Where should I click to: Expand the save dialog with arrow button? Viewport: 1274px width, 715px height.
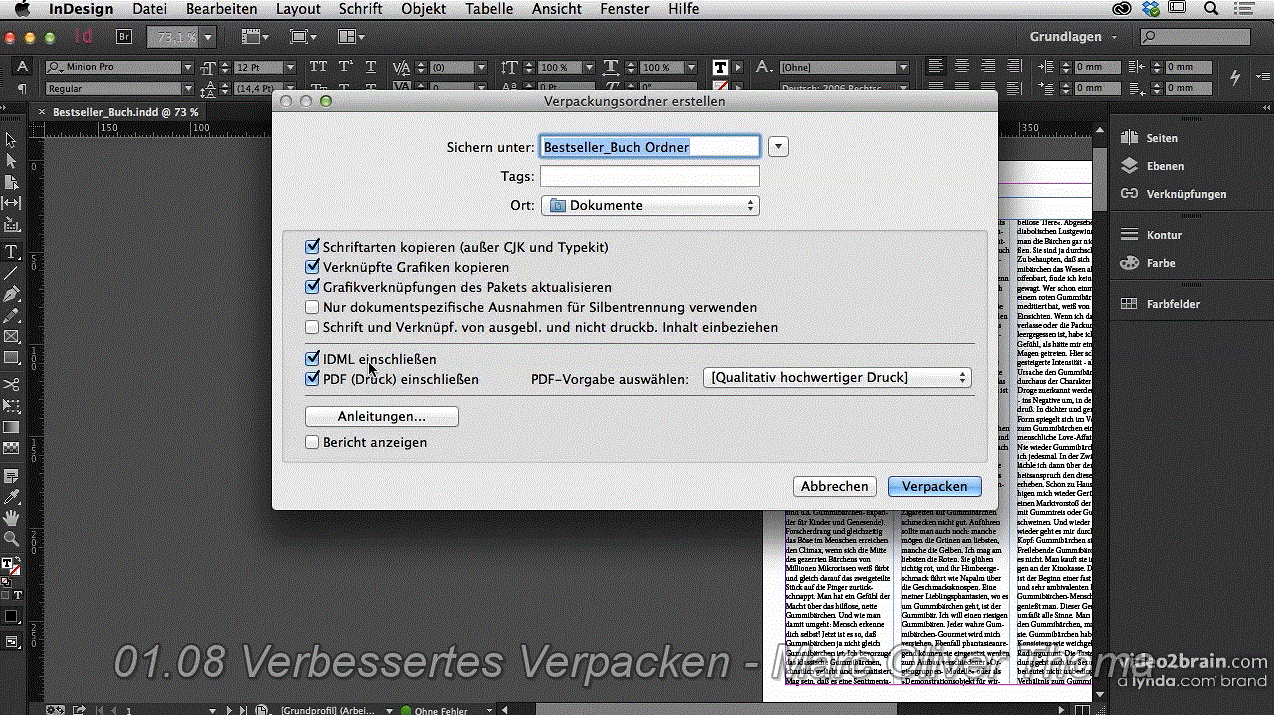tap(779, 146)
